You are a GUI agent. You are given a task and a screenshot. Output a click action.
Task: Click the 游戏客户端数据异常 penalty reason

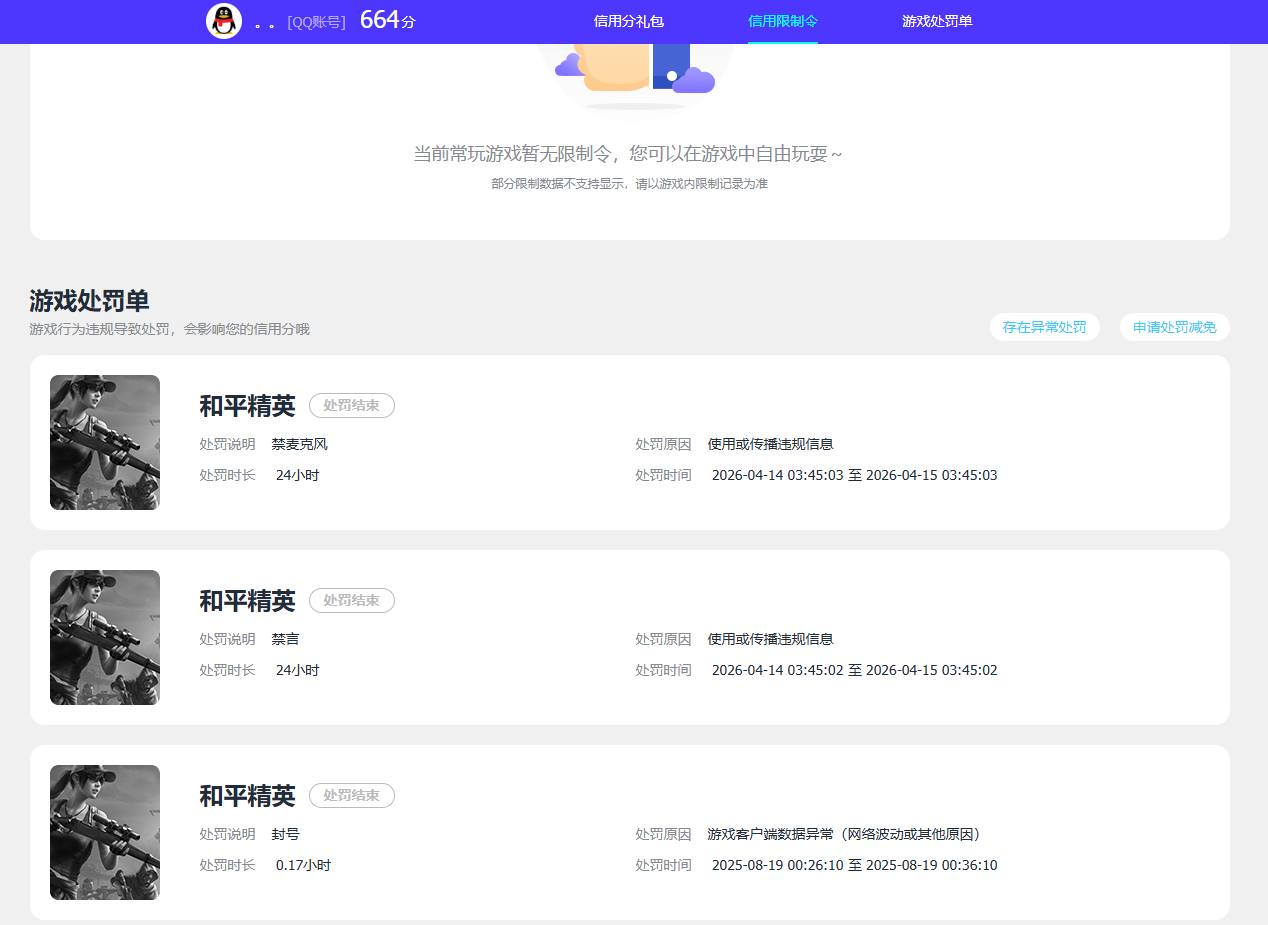(x=845, y=834)
